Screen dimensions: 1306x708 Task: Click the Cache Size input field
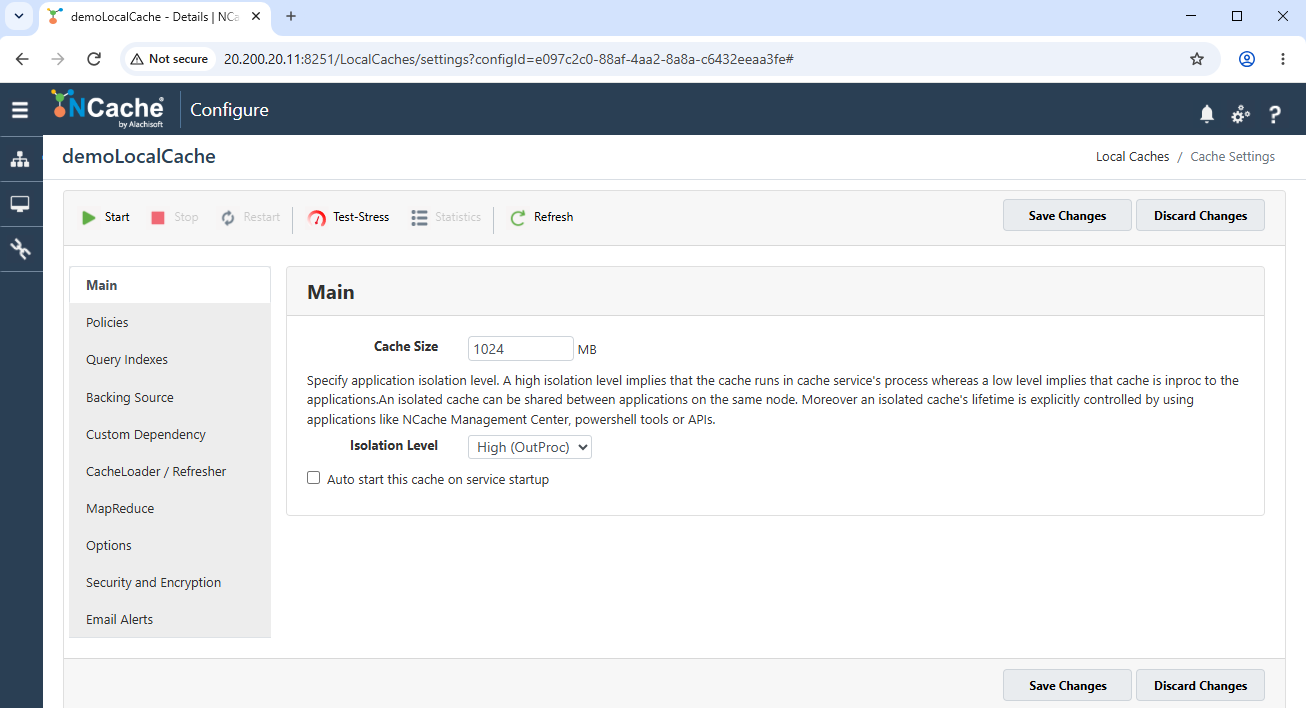[x=520, y=348]
